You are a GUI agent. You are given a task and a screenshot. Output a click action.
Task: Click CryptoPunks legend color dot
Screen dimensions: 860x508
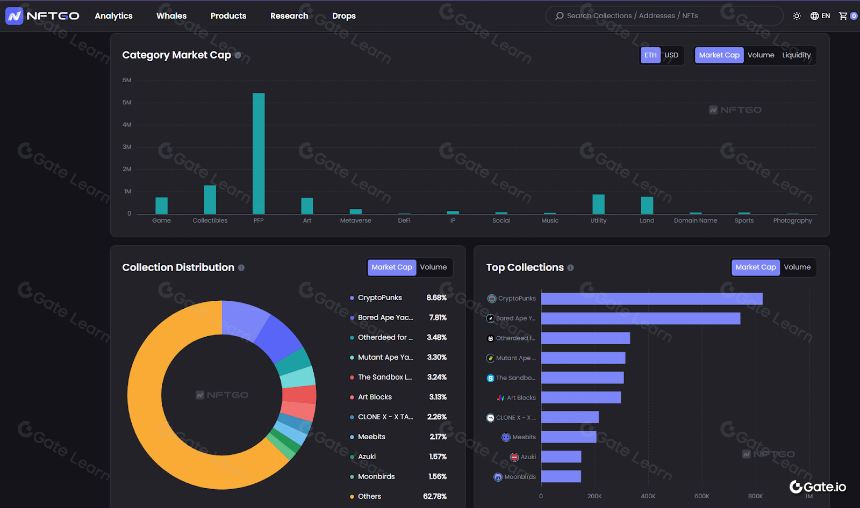(352, 298)
